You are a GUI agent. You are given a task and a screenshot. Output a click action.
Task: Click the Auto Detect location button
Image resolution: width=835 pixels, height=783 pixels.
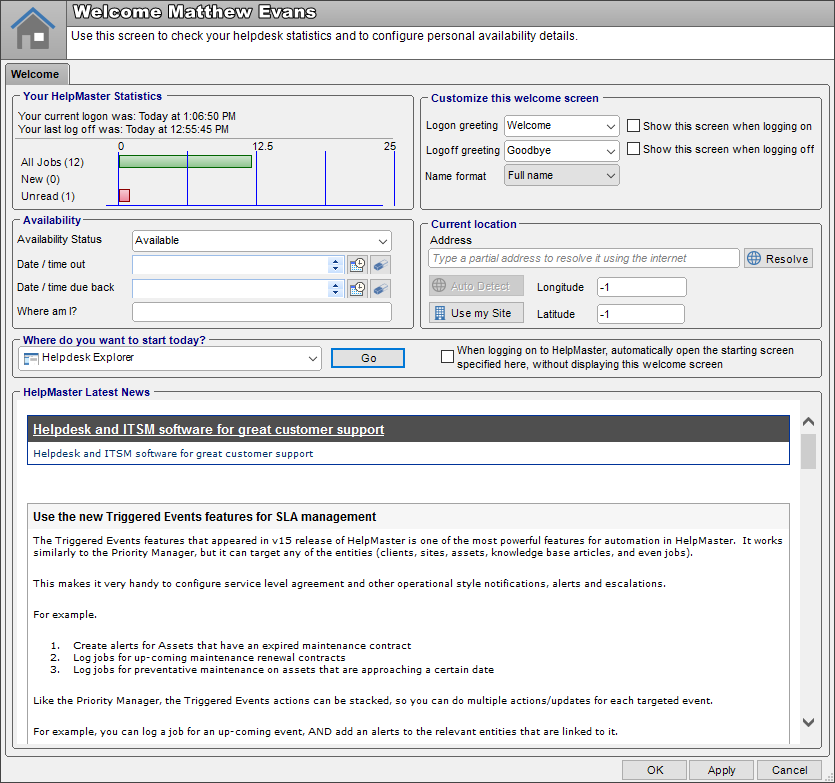(476, 286)
